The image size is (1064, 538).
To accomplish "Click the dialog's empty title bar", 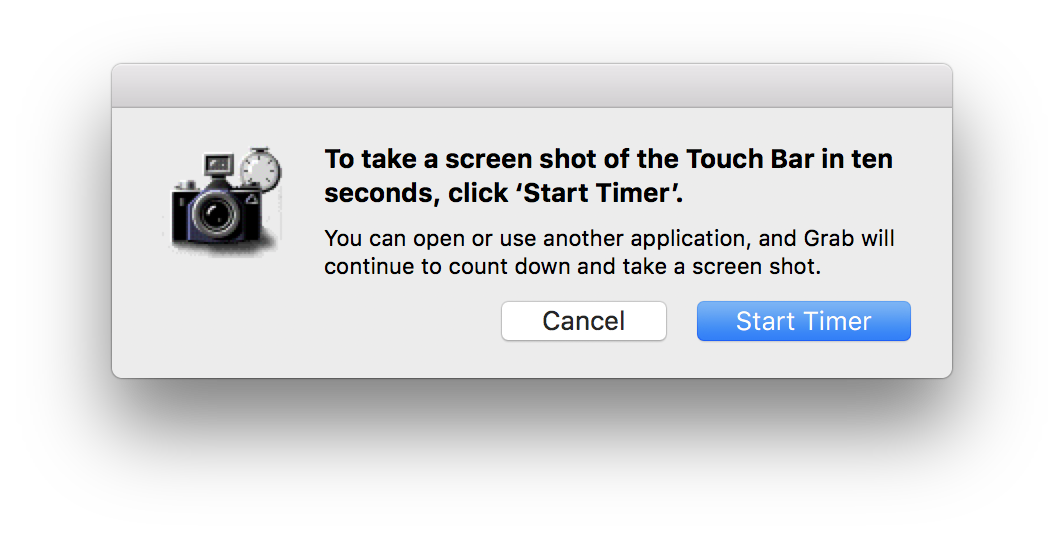I will (532, 86).
